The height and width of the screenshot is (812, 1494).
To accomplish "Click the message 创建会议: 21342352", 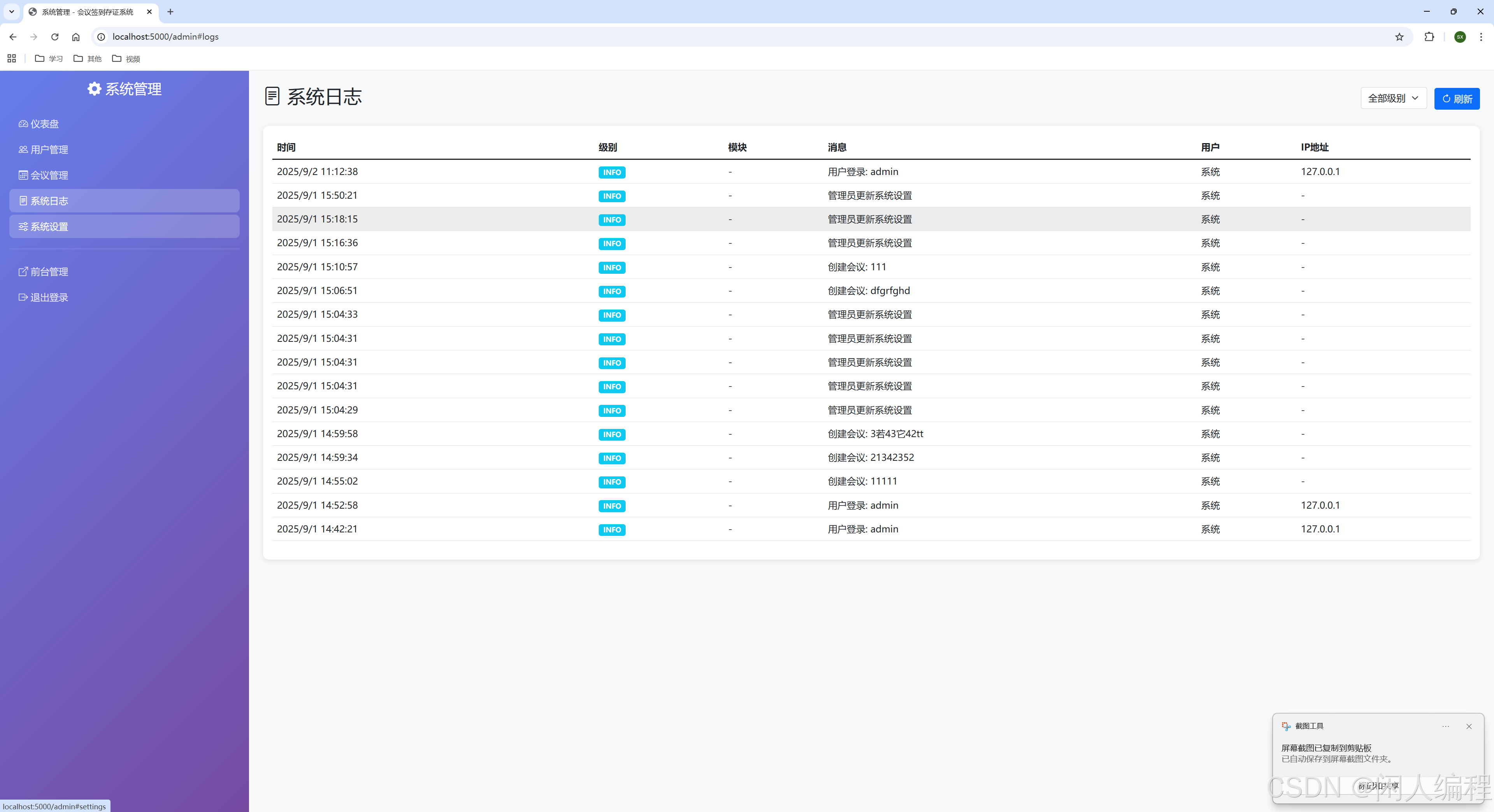I will (x=871, y=457).
